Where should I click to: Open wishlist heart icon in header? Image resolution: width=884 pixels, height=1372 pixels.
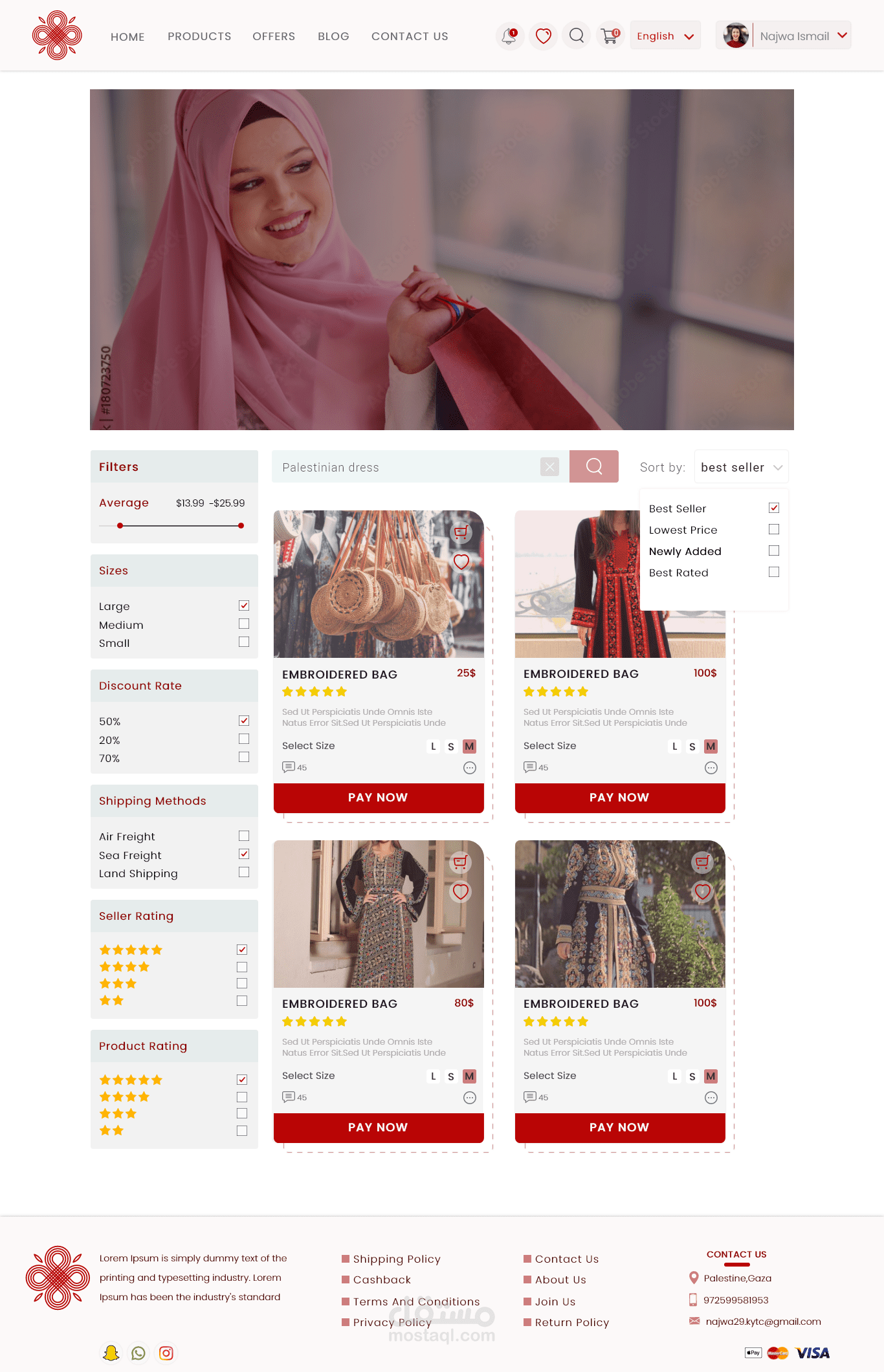pyautogui.click(x=544, y=36)
